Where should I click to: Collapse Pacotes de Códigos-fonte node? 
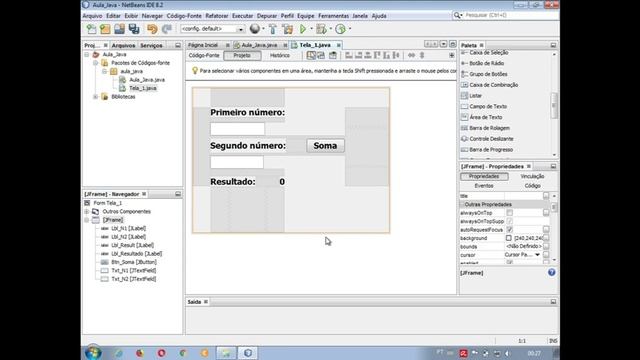pyautogui.click(x=96, y=63)
